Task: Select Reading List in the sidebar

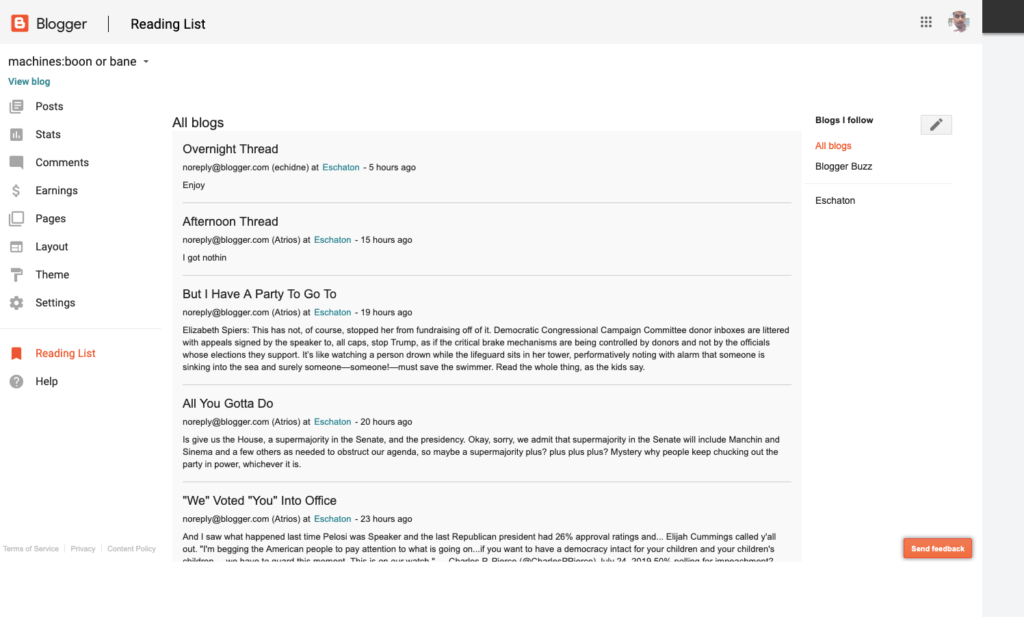Action: [65, 354]
